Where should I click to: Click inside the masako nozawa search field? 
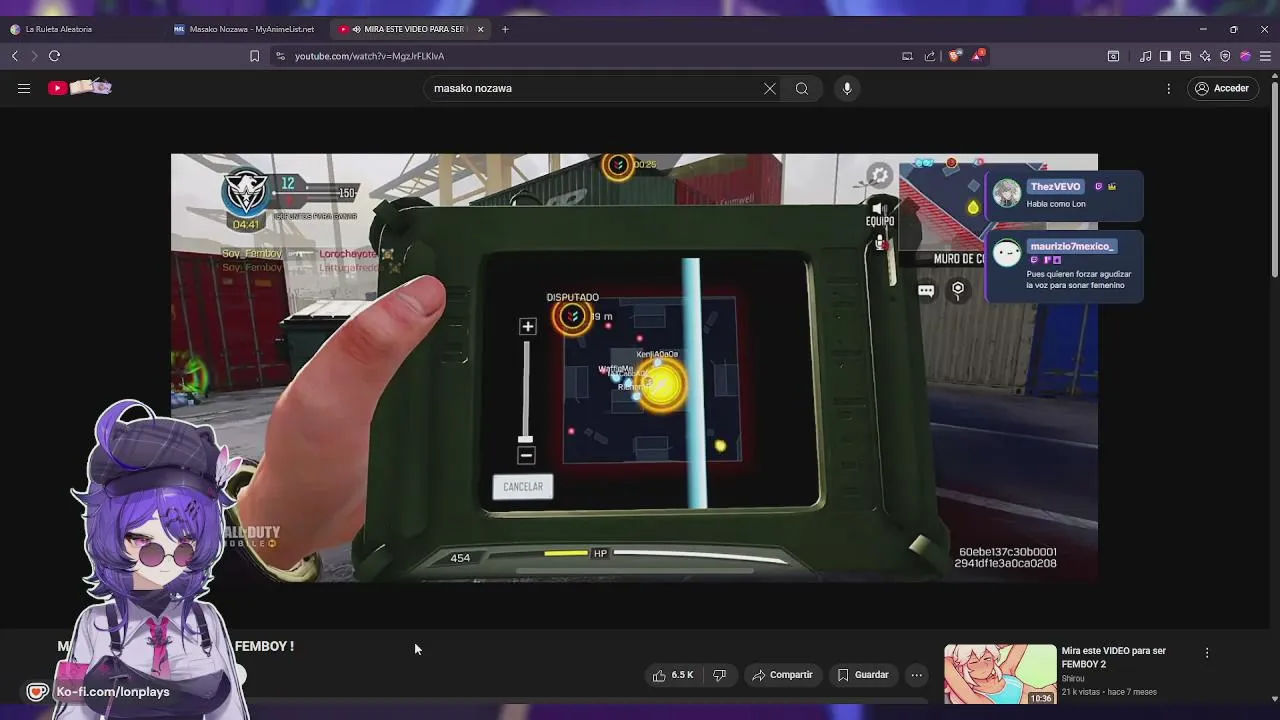point(595,88)
